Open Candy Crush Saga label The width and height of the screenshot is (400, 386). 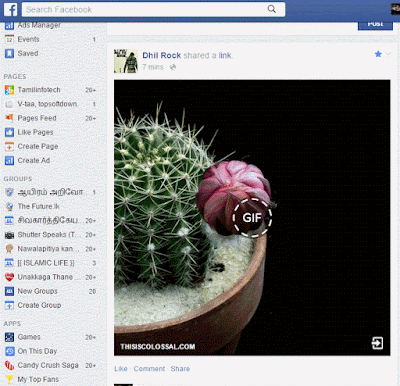48,365
